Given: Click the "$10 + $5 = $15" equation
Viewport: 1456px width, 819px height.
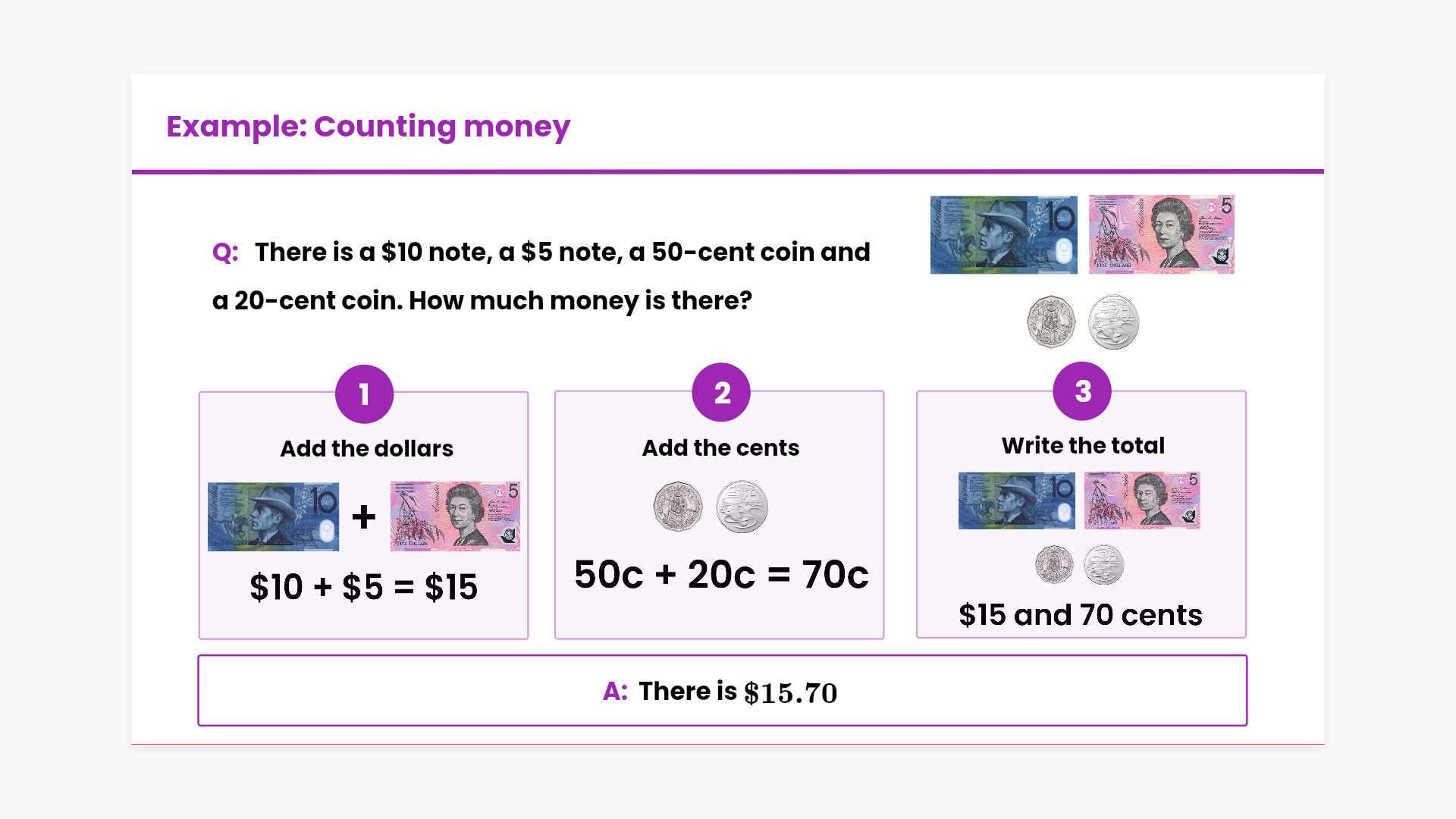Looking at the screenshot, I should [364, 588].
